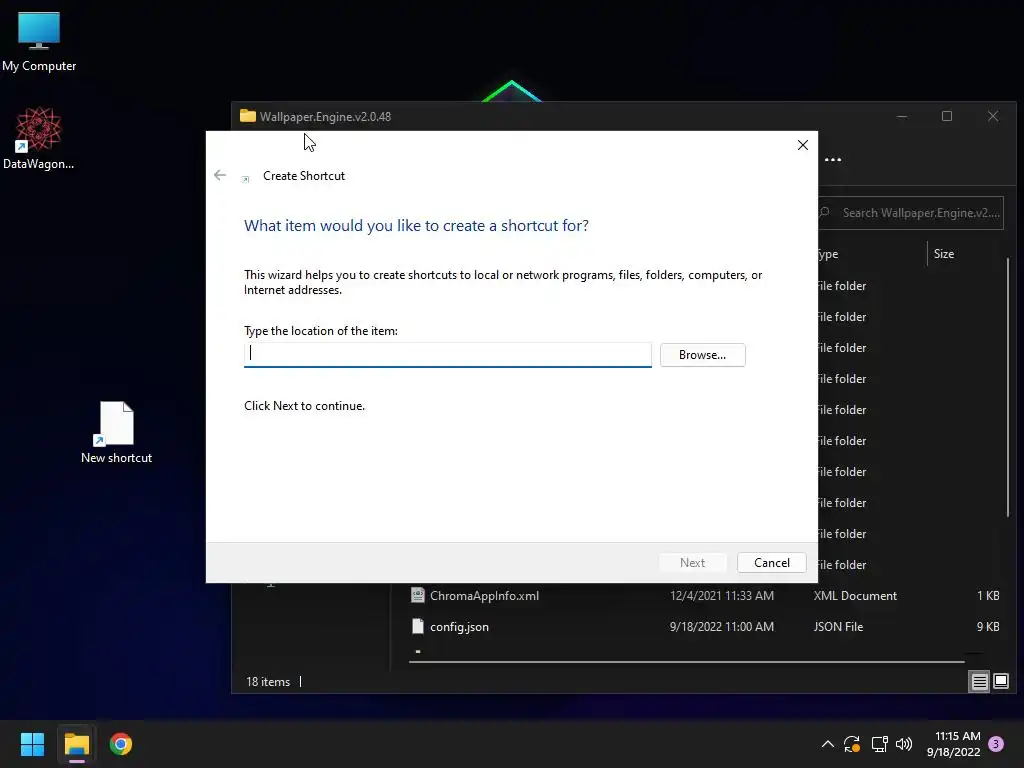Click the folder icon in Explorer title bar
1024x768 pixels.
tap(248, 116)
